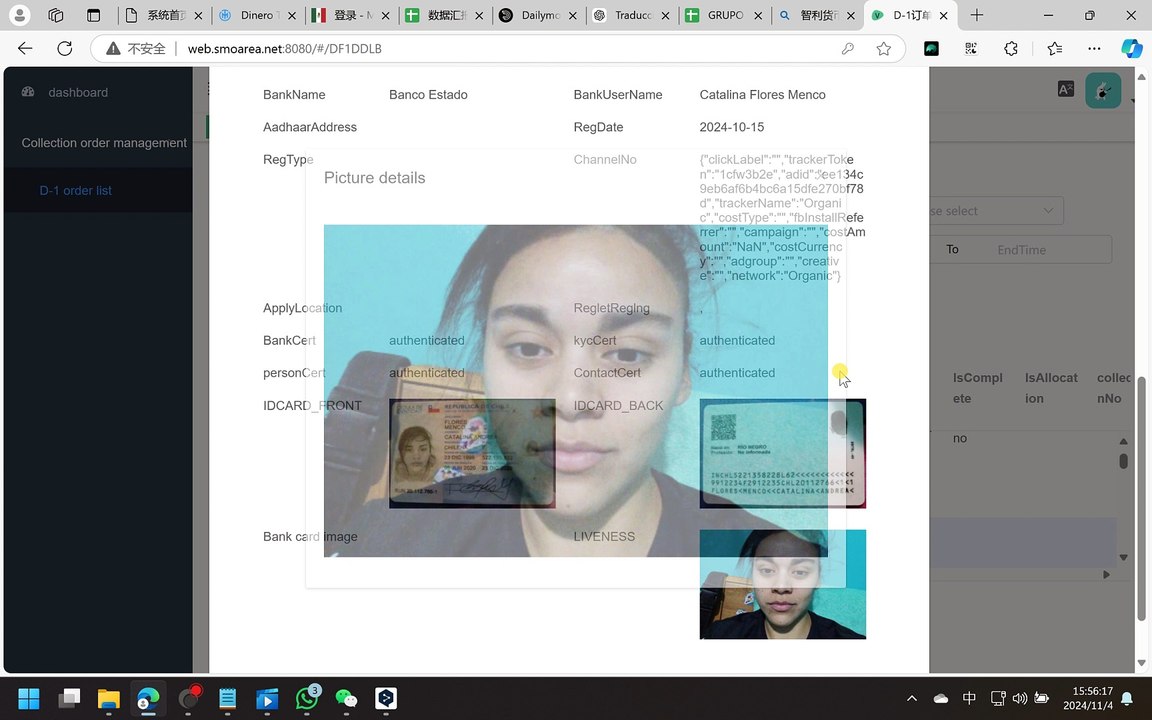Switch to the GRUPO browser tab

point(724,15)
